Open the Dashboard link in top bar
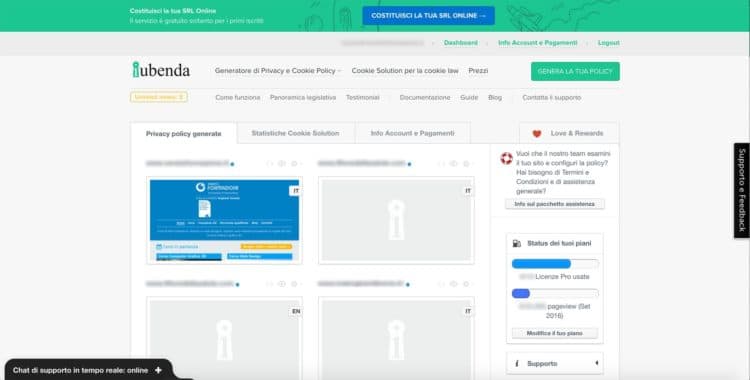Viewport: 750px width, 380px height. [x=461, y=43]
